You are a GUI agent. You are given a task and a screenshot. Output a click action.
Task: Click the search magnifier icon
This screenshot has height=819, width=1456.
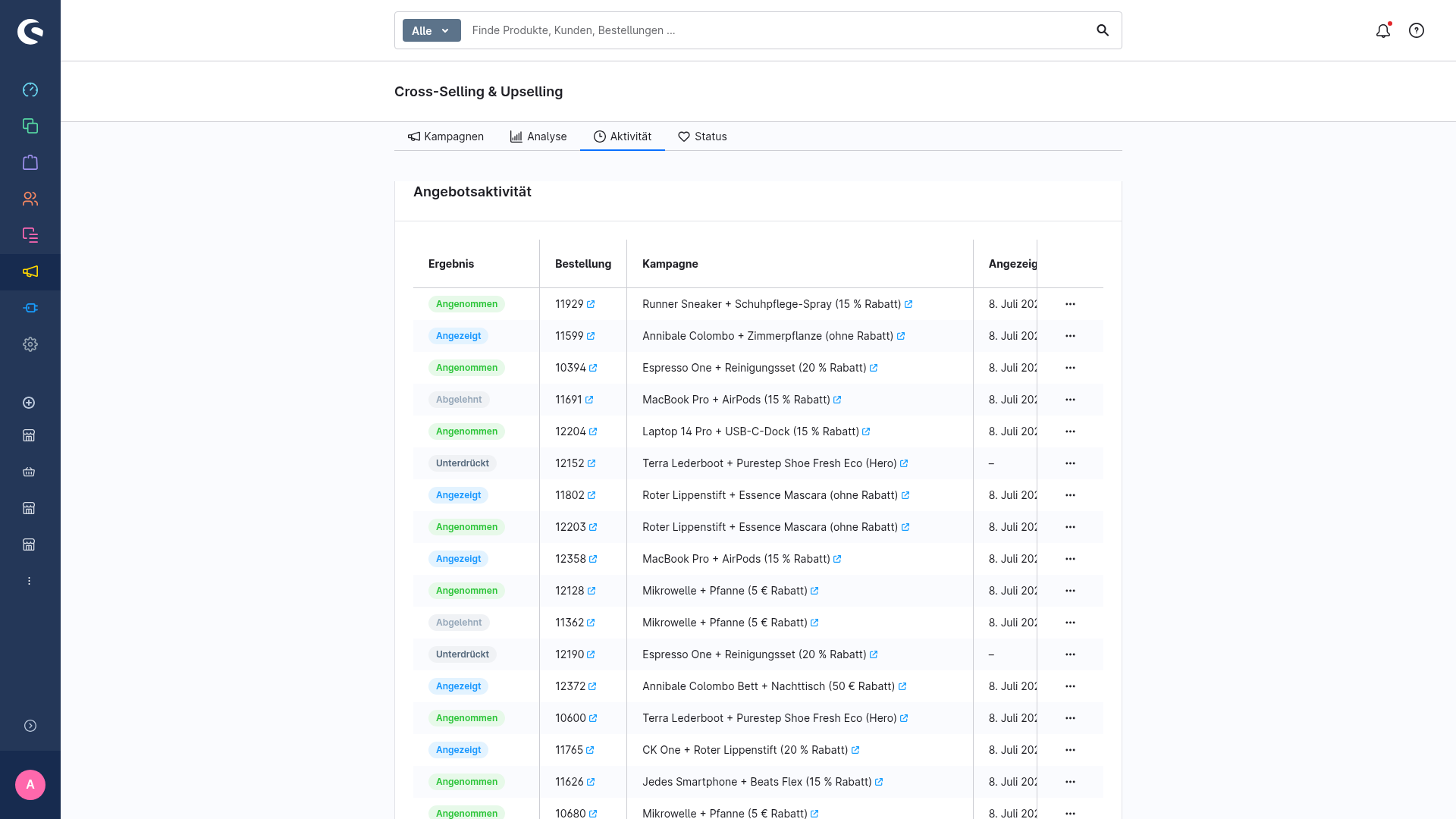click(1103, 30)
